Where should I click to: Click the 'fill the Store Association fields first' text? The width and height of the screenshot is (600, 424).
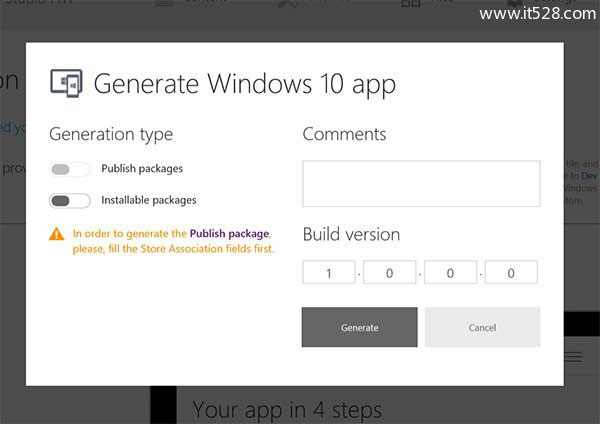[191, 249]
